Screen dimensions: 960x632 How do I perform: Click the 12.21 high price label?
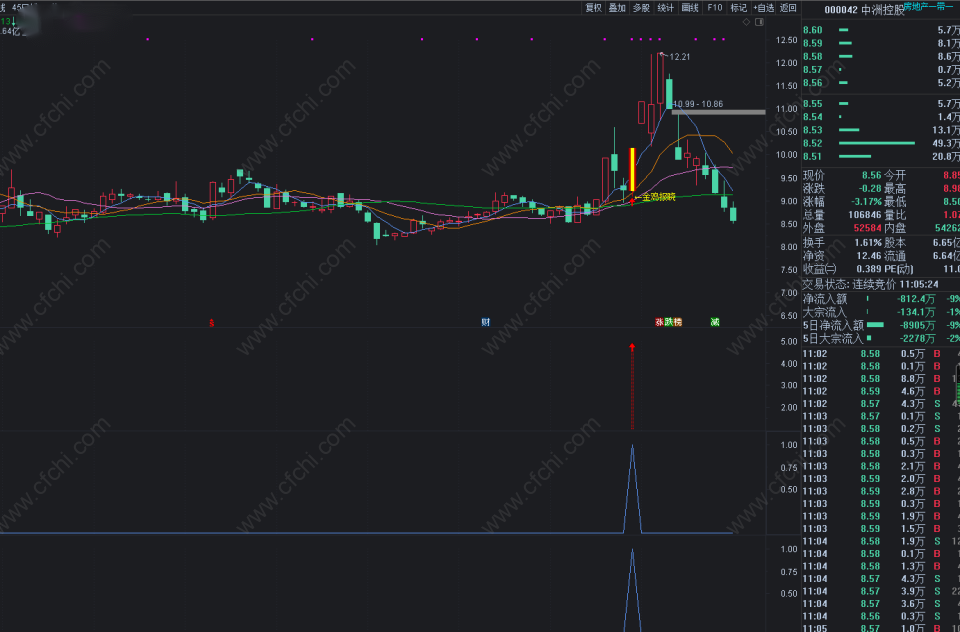click(680, 57)
